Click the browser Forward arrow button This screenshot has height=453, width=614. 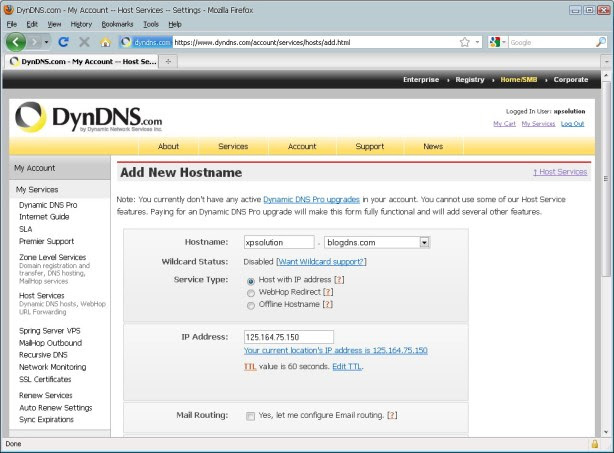pyautogui.click(x=34, y=42)
